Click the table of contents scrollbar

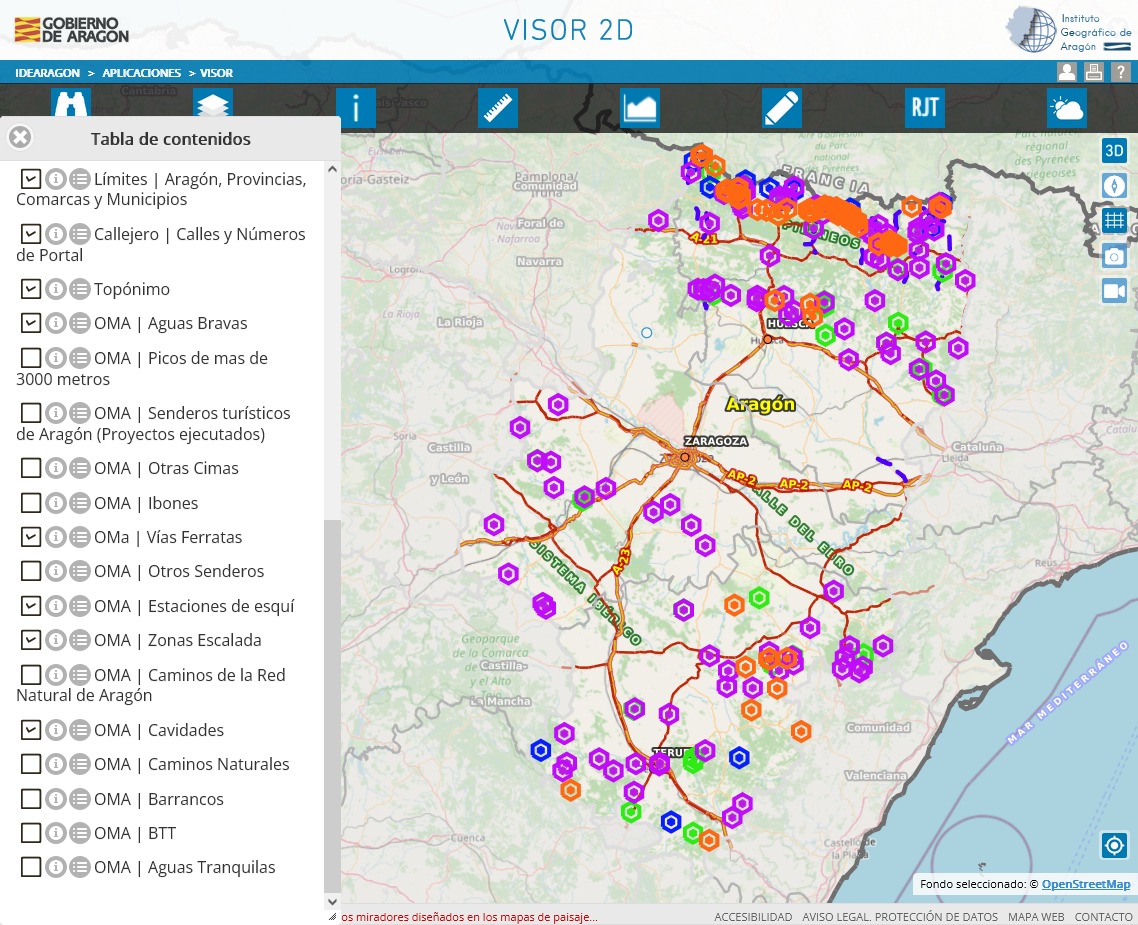[x=332, y=700]
